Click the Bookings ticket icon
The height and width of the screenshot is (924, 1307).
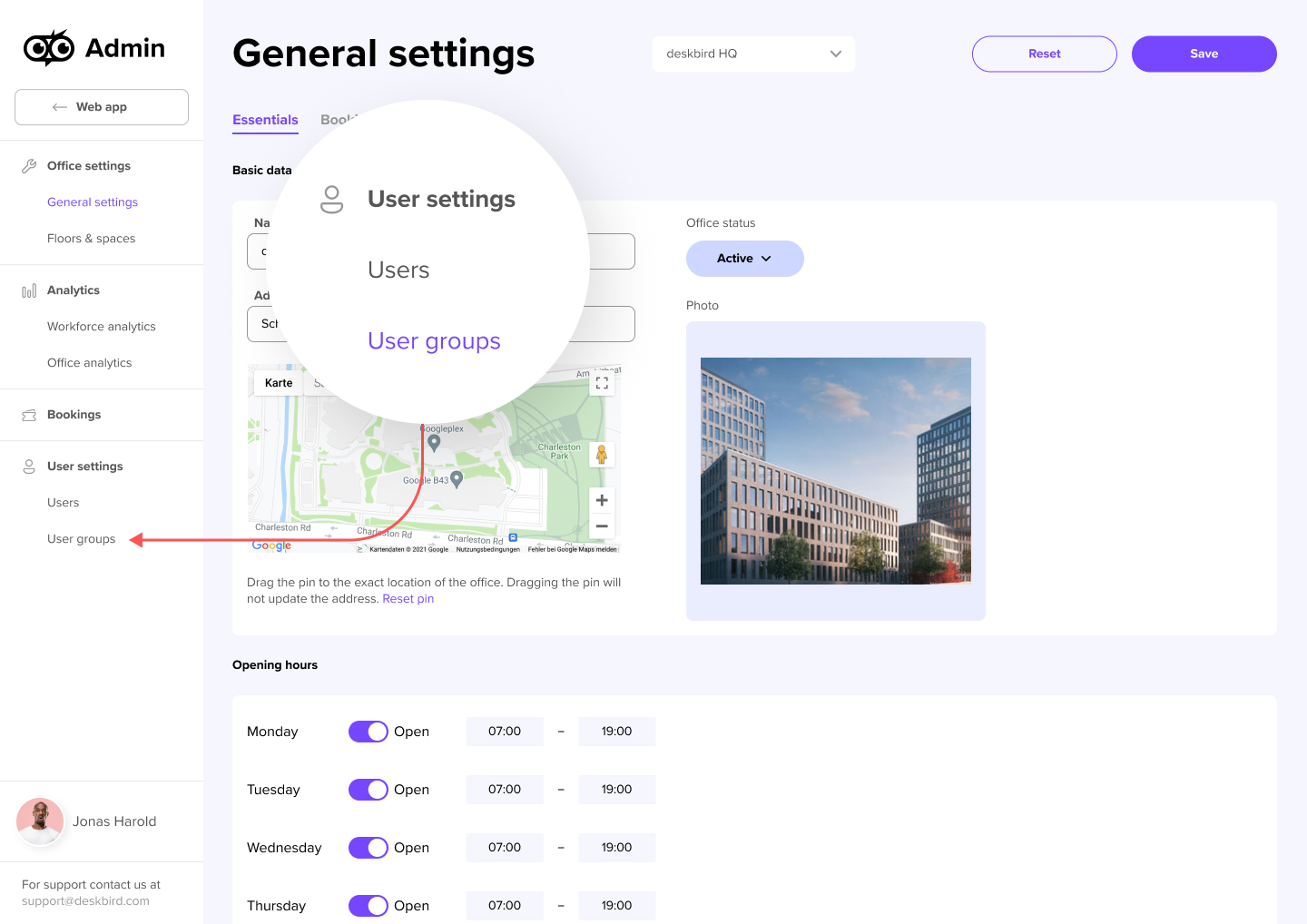point(29,415)
